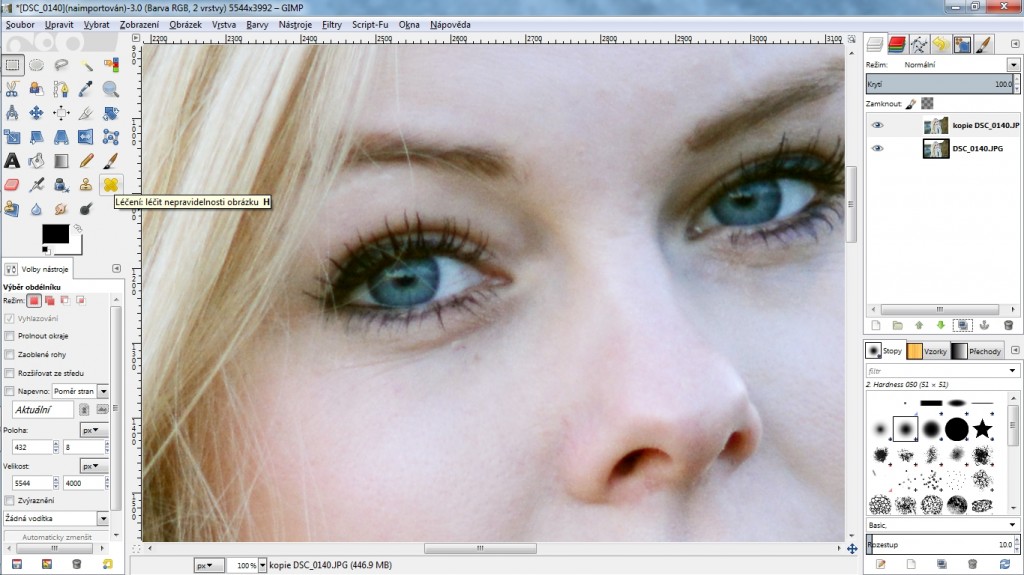Pick the Color Picker eyedropper tool
Image resolution: width=1024 pixels, height=575 pixels.
pyautogui.click(x=86, y=89)
